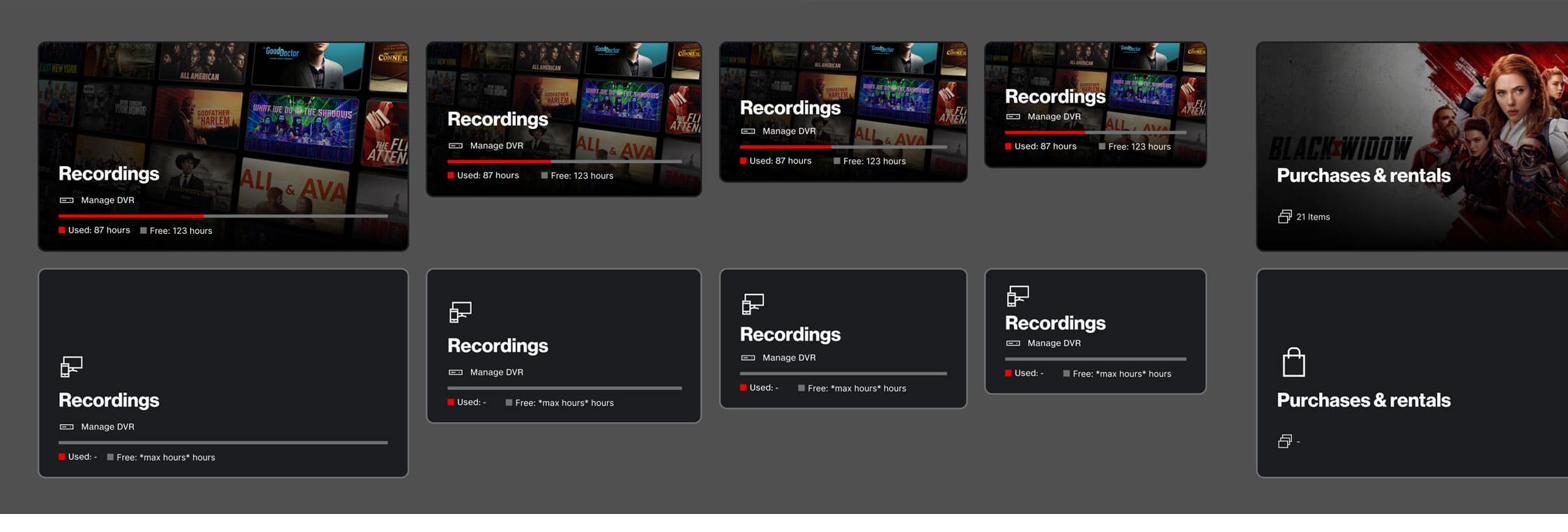Click the red Used swatch on the largest empty Recordings card
The width and height of the screenshot is (1568, 532).
[62, 456]
